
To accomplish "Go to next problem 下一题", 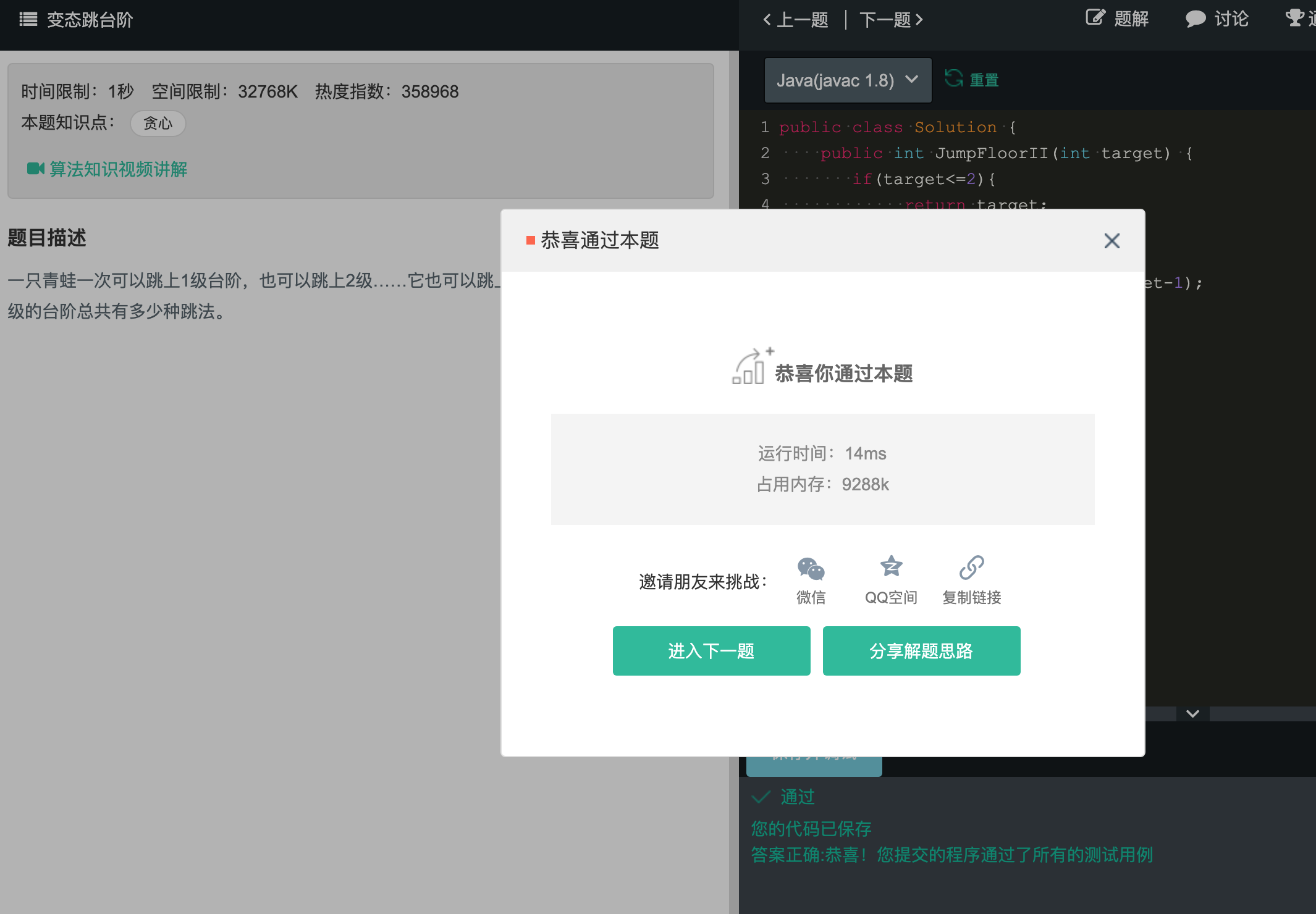I will pyautogui.click(x=892, y=20).
